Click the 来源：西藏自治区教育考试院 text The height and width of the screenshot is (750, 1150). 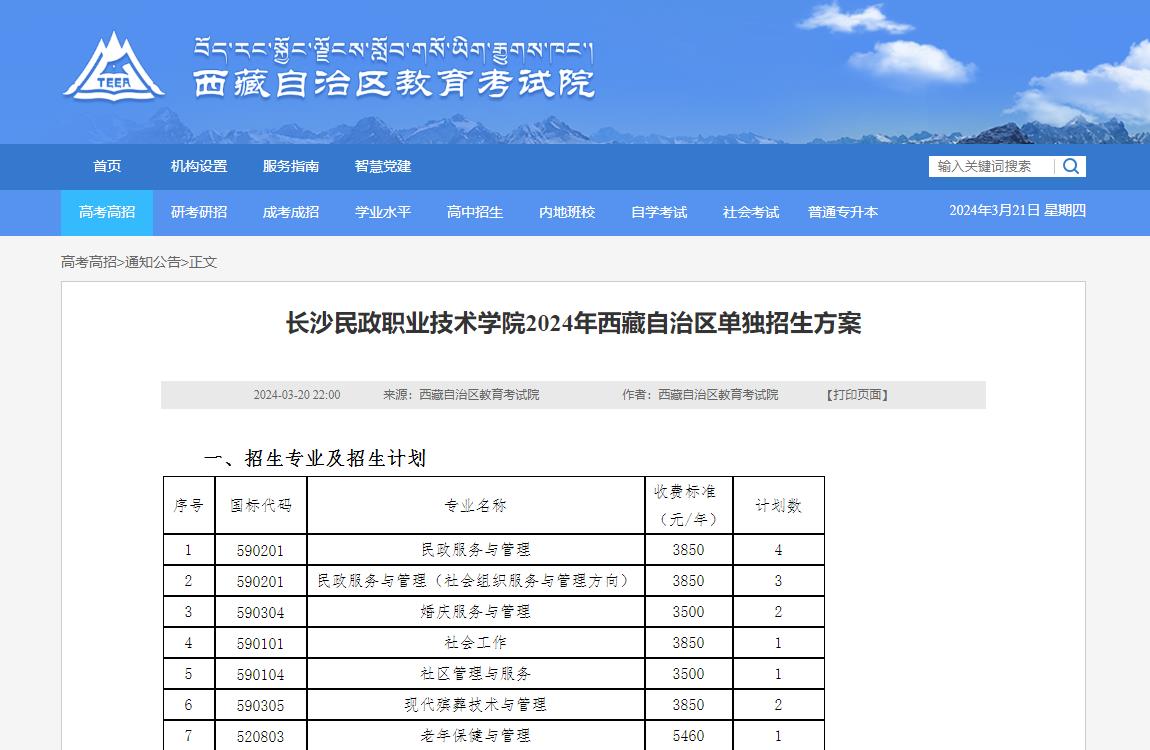[x=461, y=395]
